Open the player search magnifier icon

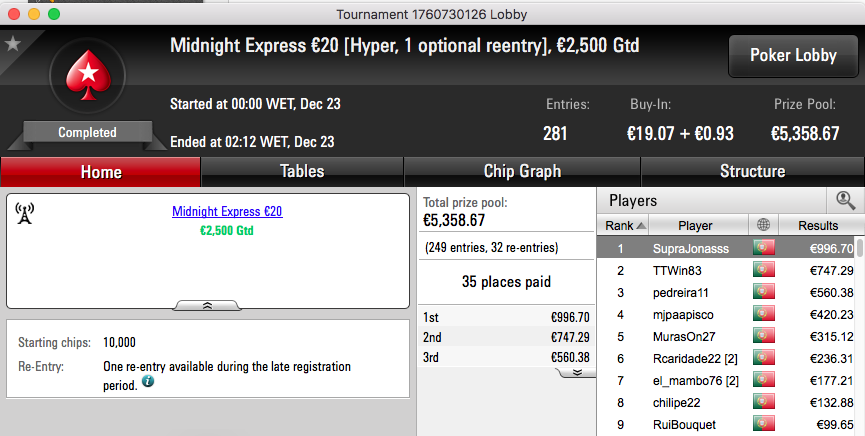pos(845,200)
